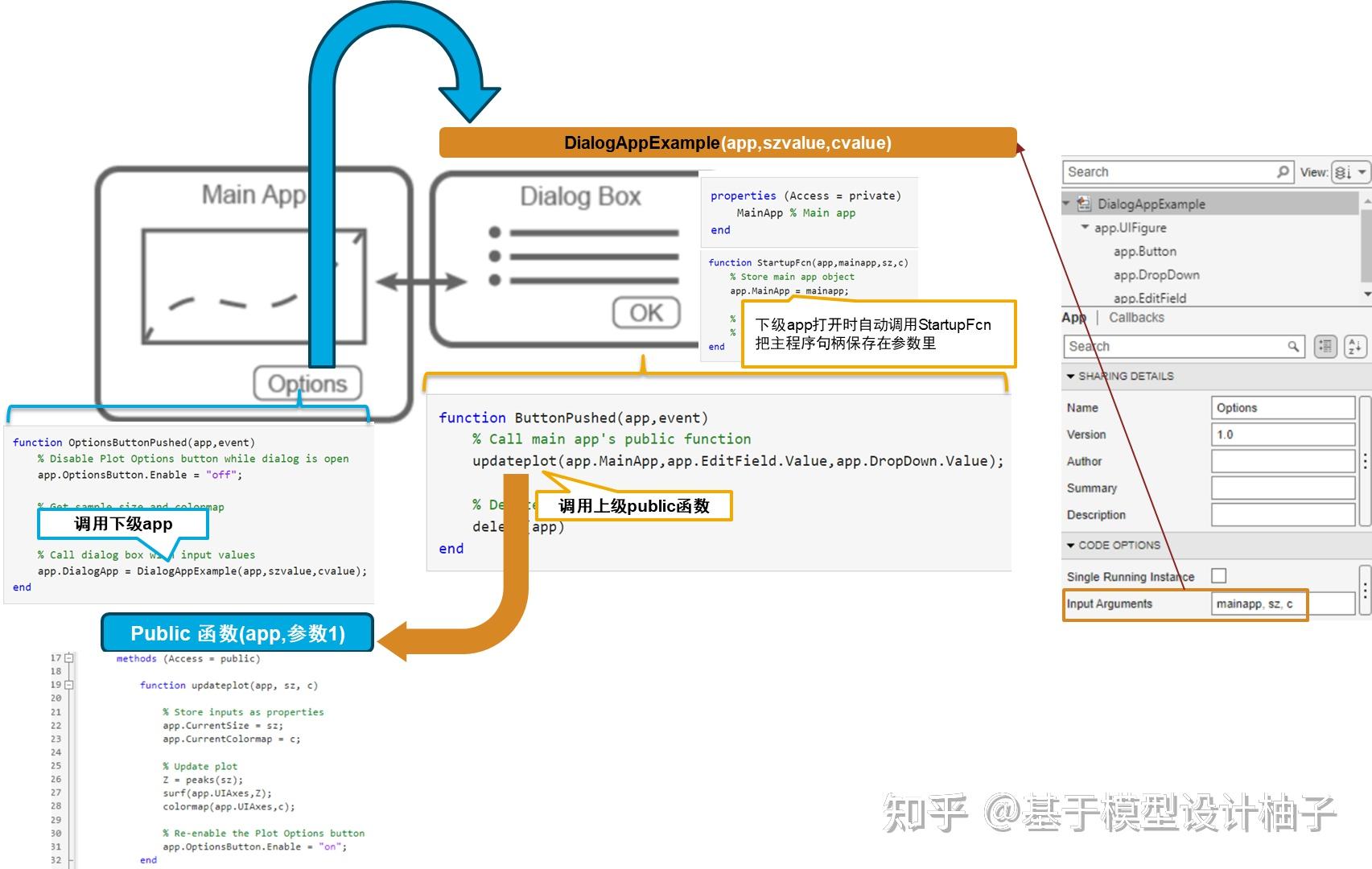
Task: Switch to the Callbacks tab
Action: [x=1136, y=318]
